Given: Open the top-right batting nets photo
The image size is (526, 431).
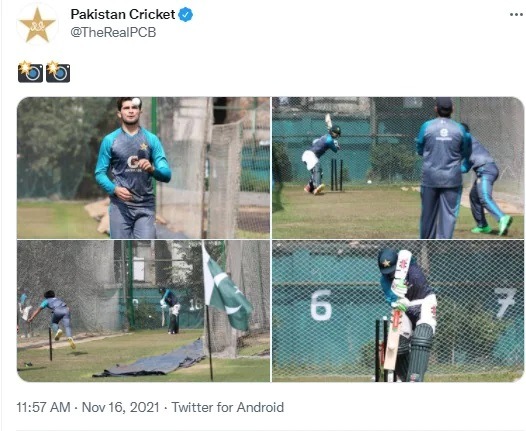Looking at the screenshot, I should pos(398,168).
